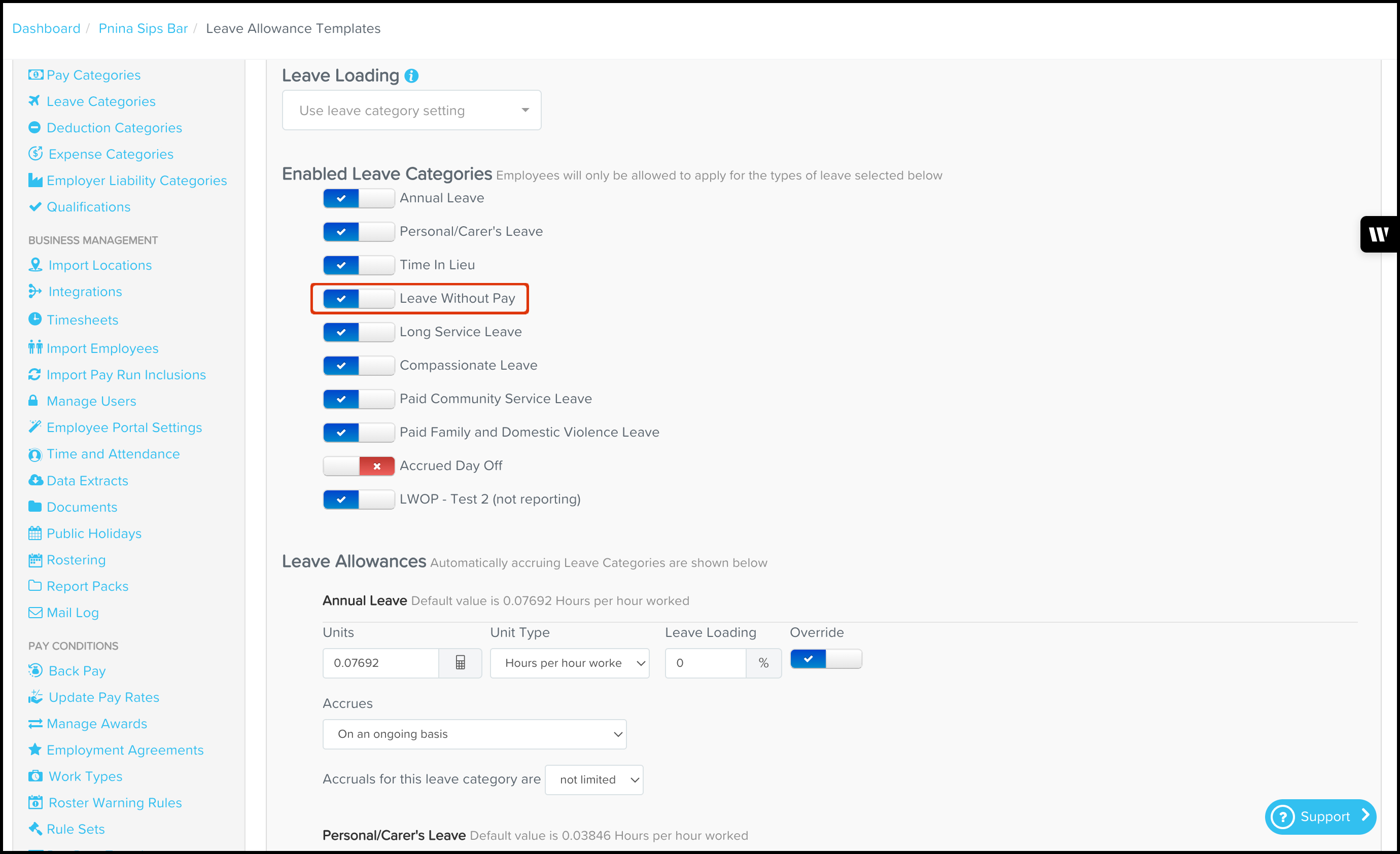Switch off Annual Leave Override toggle
1400x854 pixels.
click(826, 659)
